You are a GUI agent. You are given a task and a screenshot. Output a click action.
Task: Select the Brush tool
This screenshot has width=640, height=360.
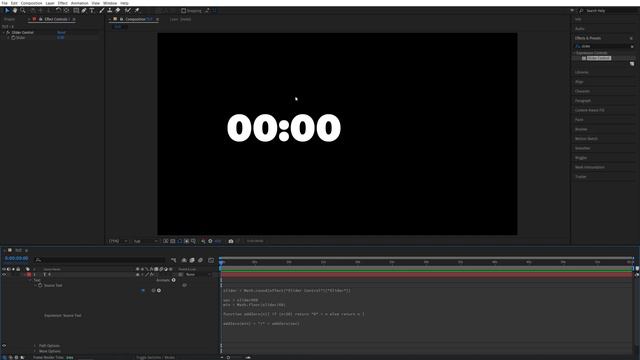(102, 11)
